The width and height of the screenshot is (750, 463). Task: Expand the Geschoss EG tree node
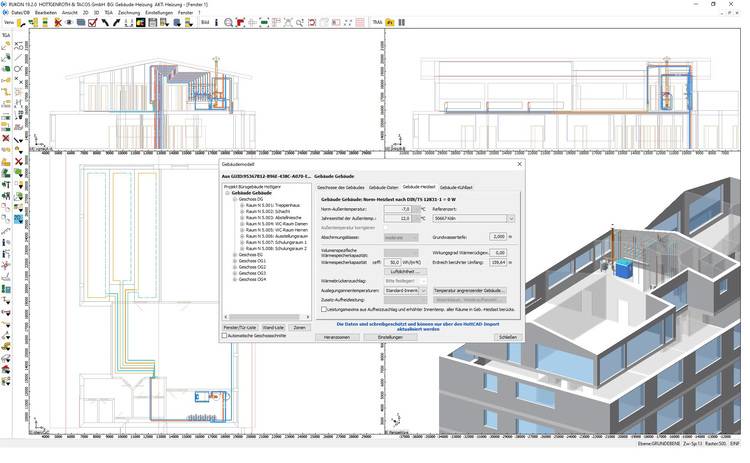234,254
